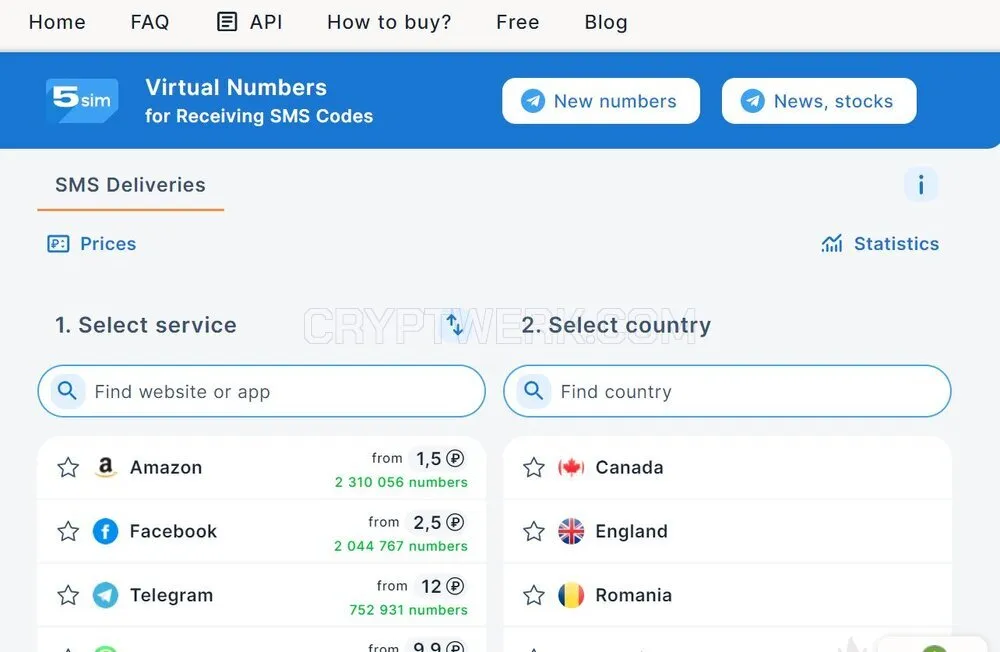The image size is (1000, 652).
Task: Click the "2 310 056 numbers" text
Action: coord(401,482)
